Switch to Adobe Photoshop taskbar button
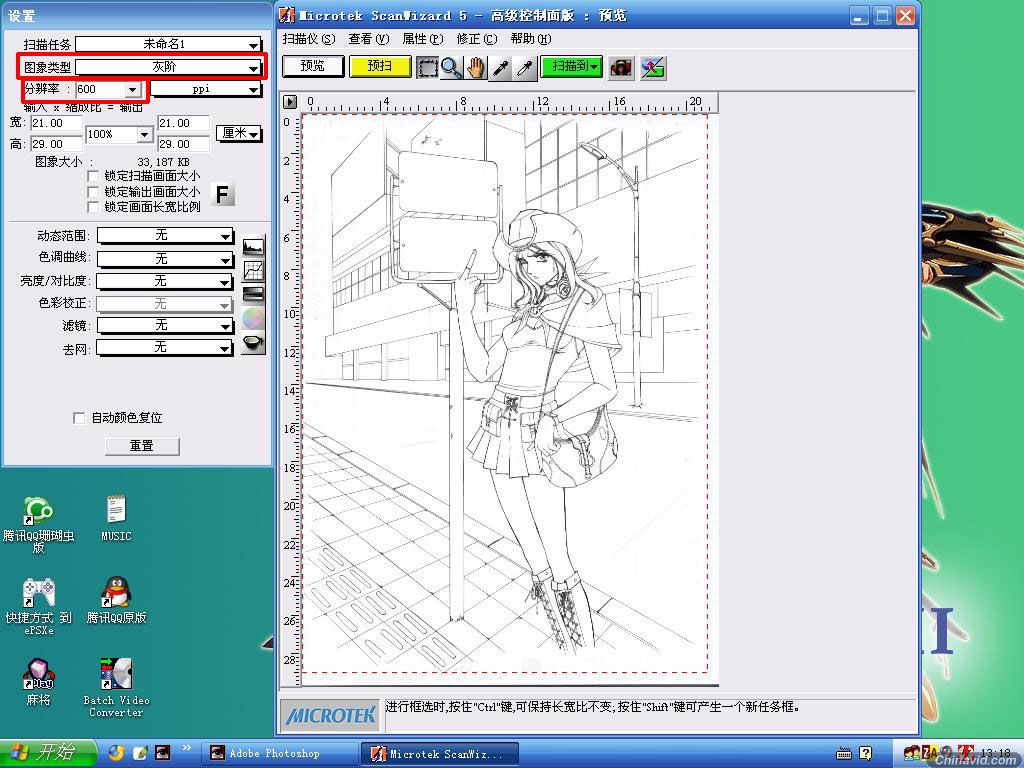 click(279, 754)
